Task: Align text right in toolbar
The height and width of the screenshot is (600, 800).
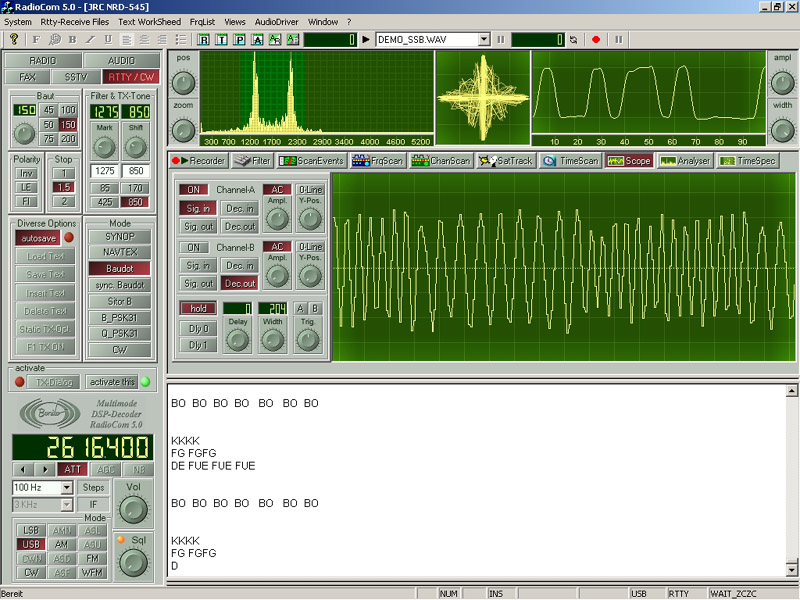Action: (162, 39)
